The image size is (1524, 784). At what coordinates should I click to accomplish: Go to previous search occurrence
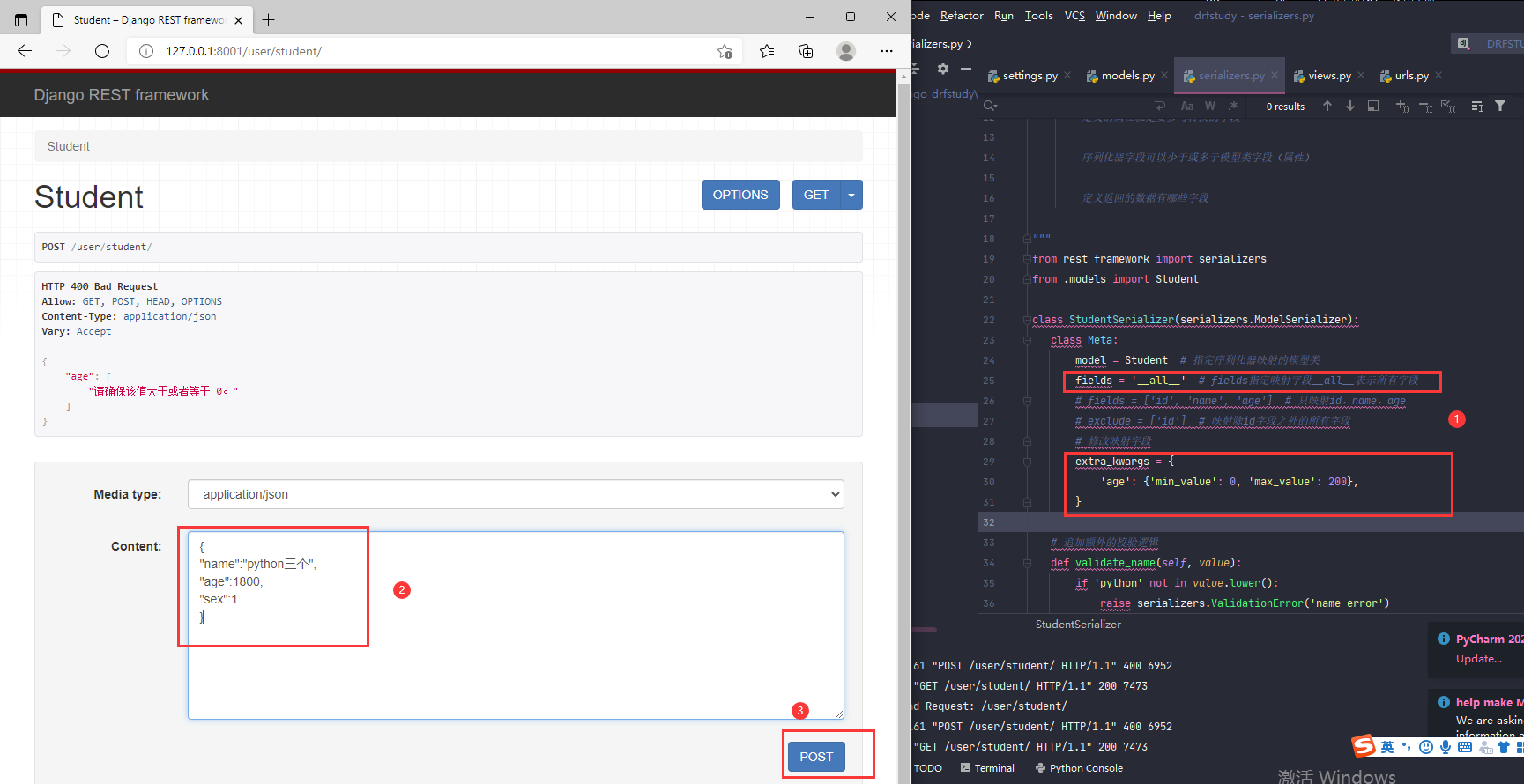coord(1327,106)
